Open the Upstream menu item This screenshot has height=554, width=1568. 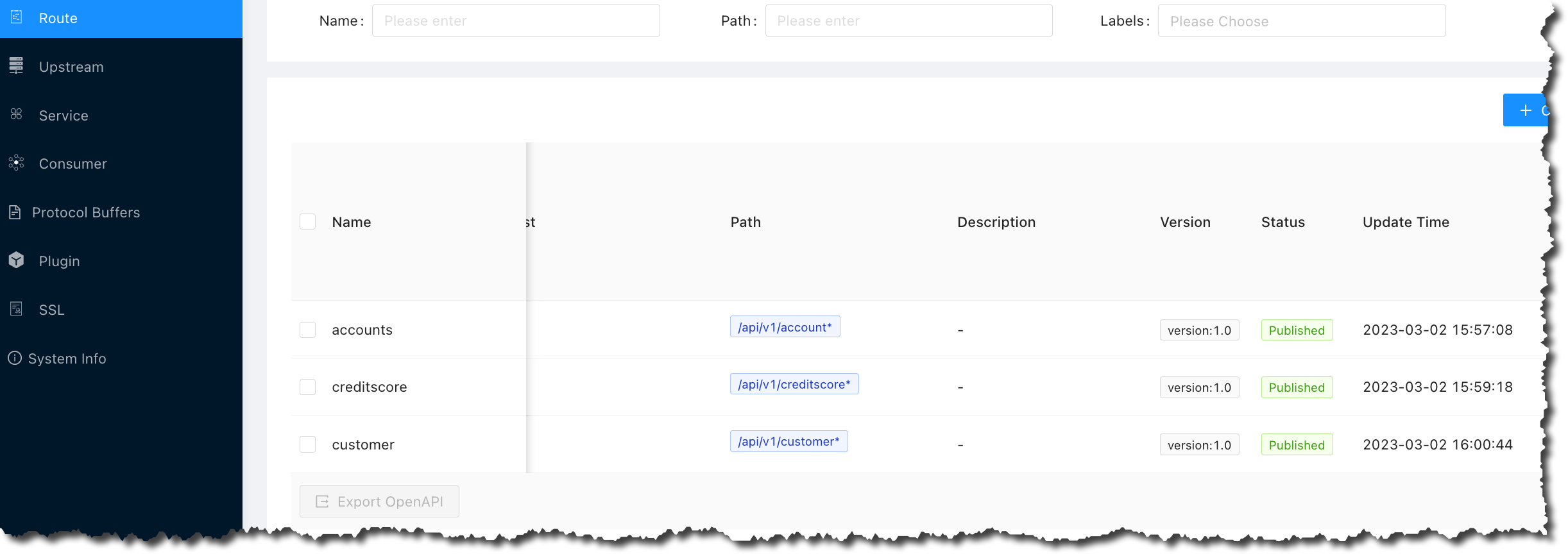pyautogui.click(x=71, y=67)
